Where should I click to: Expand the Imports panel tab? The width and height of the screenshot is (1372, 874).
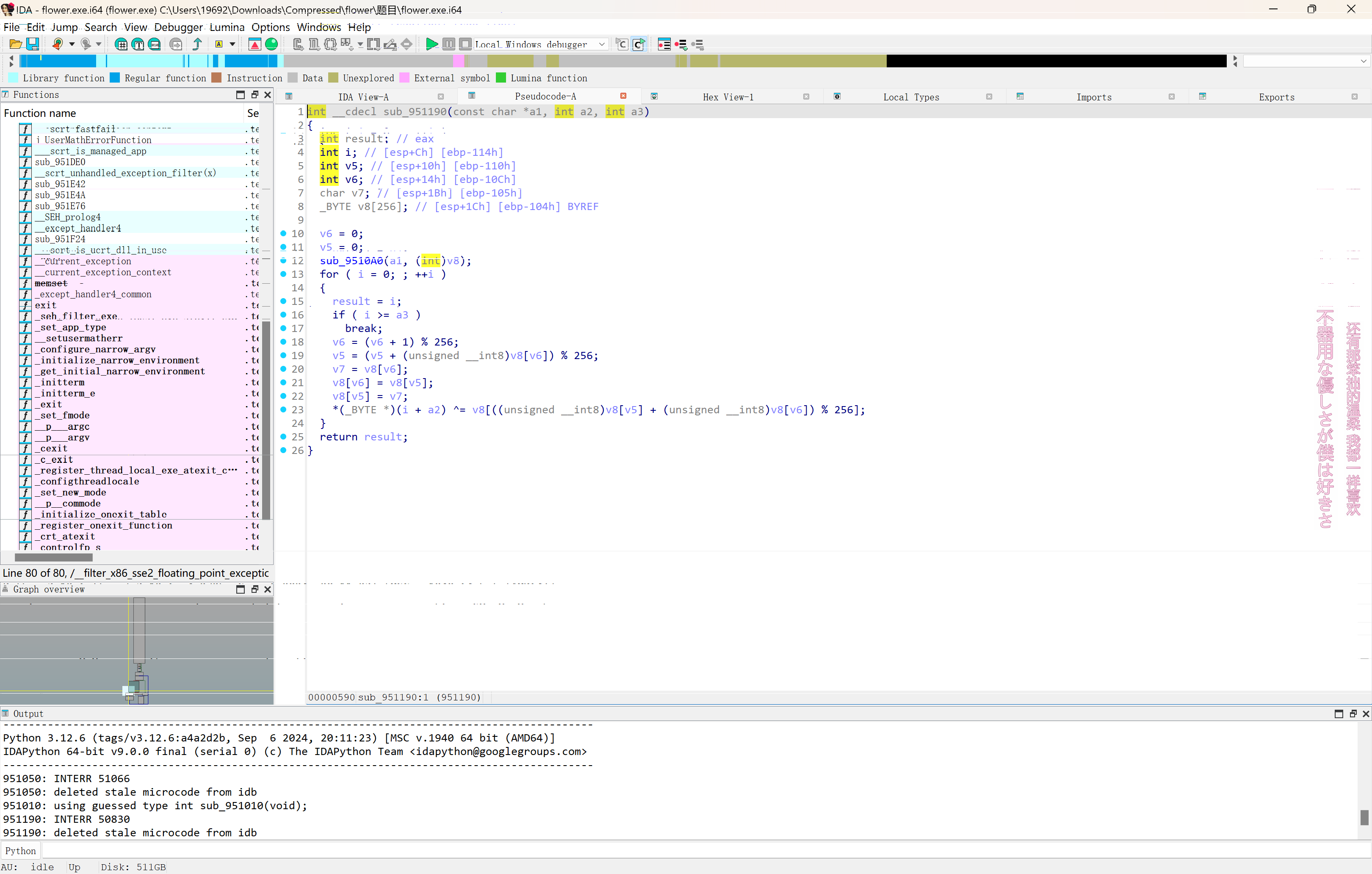point(1094,96)
